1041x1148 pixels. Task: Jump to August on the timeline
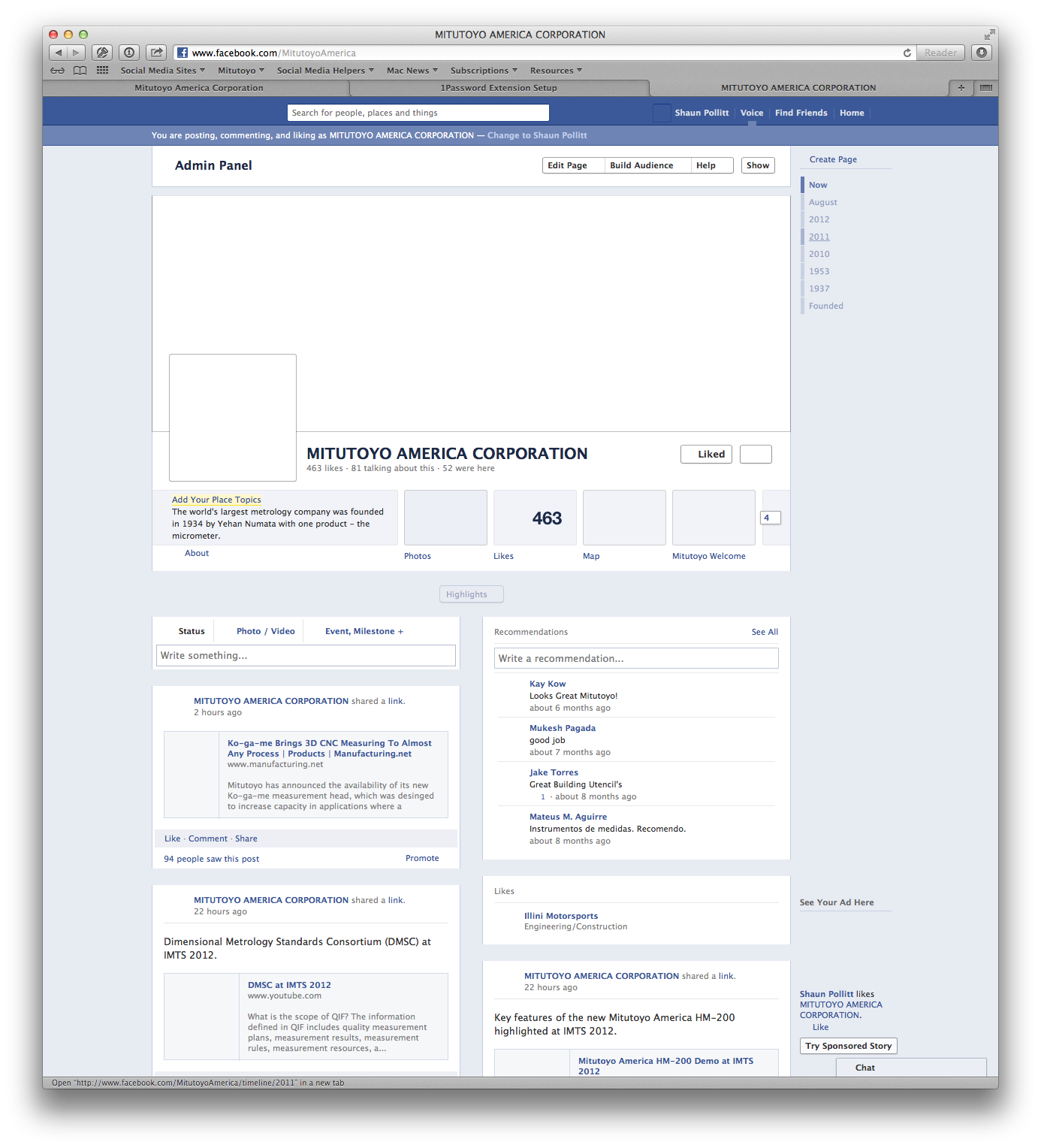click(x=822, y=202)
